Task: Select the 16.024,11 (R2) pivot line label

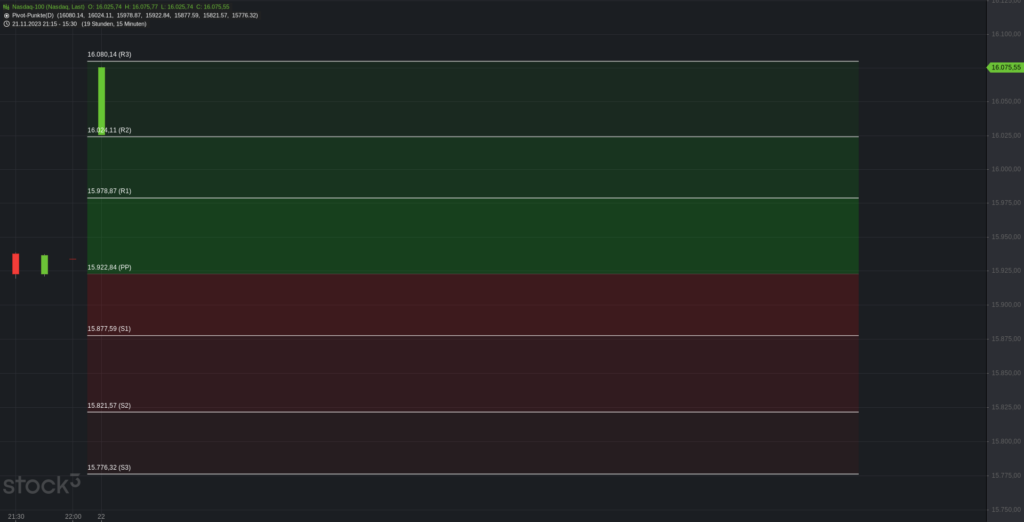Action: [x=109, y=130]
